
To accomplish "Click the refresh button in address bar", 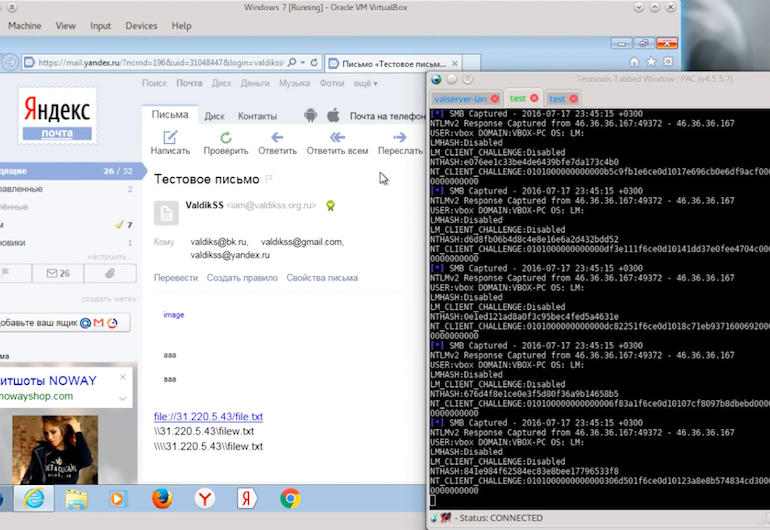I will (x=314, y=62).
